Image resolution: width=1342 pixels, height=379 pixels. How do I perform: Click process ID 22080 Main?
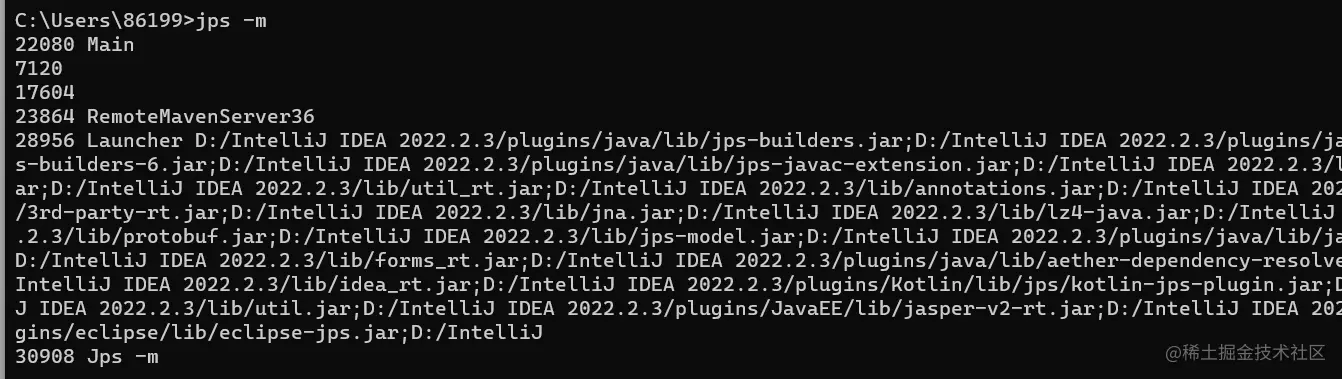click(74, 44)
